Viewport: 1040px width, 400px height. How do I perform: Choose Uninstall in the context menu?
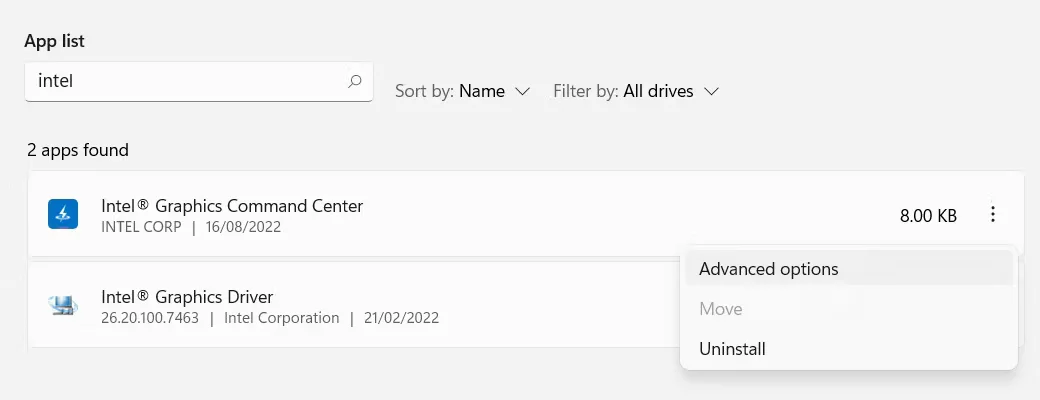[732, 349]
